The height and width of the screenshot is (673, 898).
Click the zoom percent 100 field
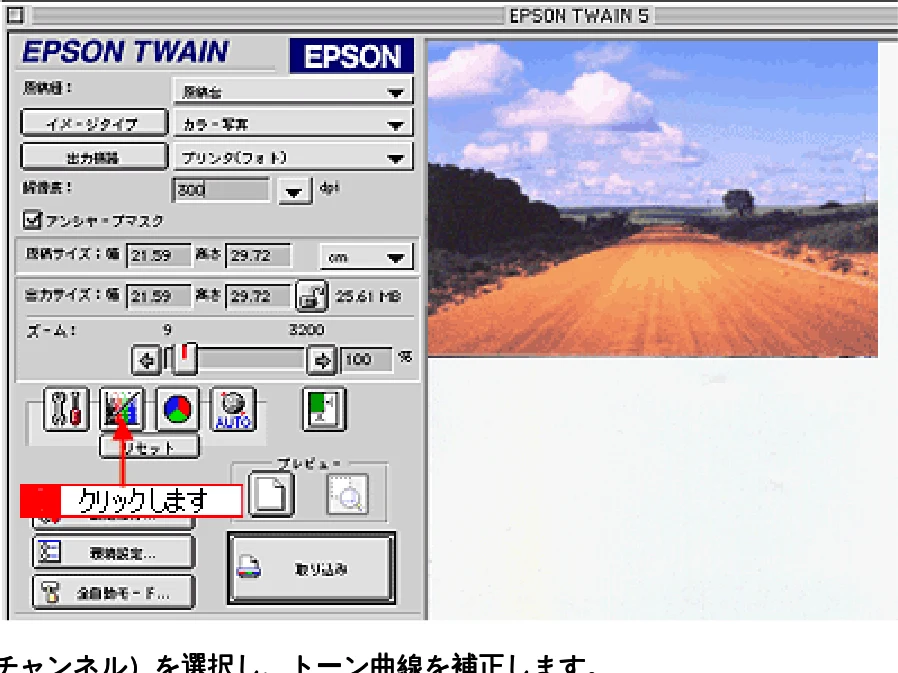click(367, 360)
